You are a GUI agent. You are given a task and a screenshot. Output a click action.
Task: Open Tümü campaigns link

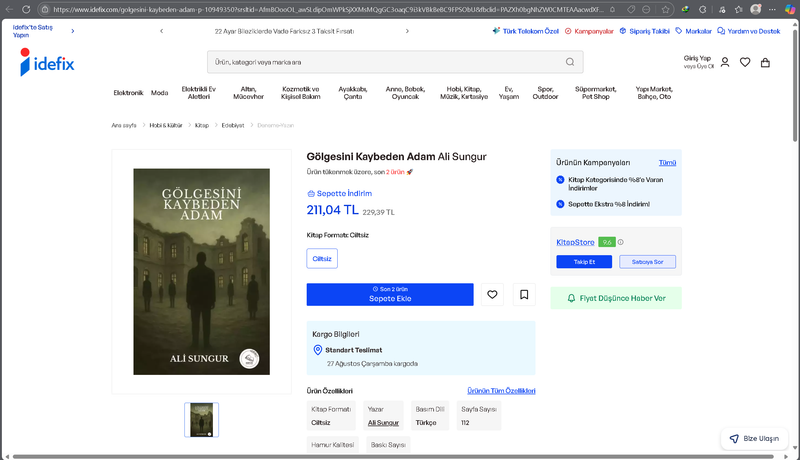coord(667,163)
